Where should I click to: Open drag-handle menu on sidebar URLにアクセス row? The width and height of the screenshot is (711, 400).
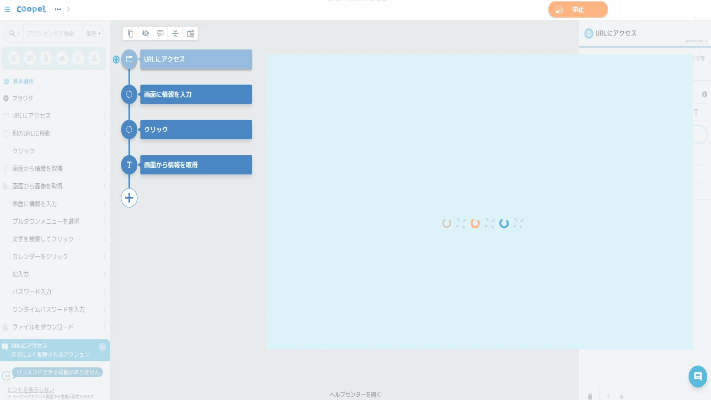coord(104,116)
